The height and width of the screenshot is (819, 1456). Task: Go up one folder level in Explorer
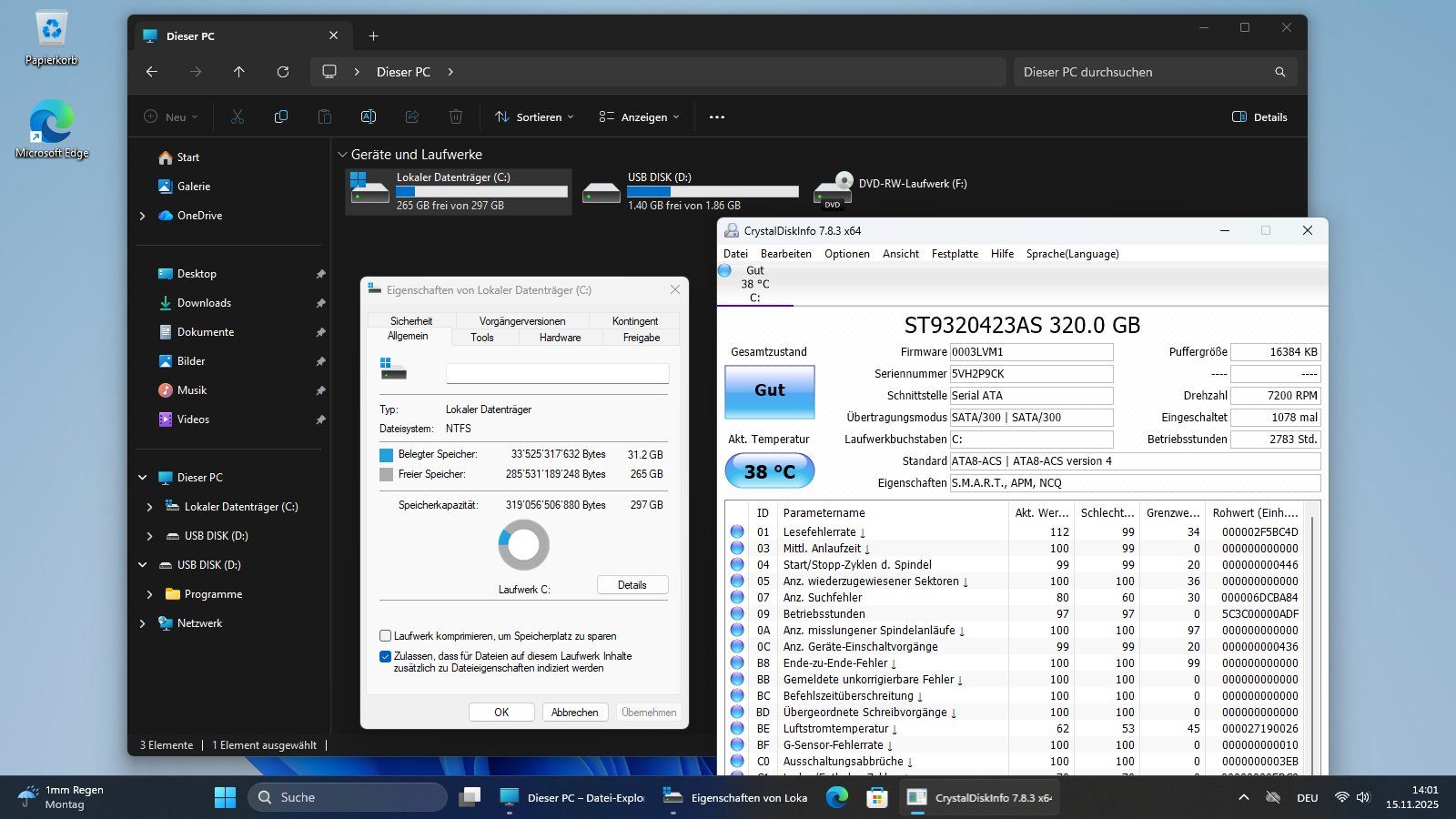[239, 72]
